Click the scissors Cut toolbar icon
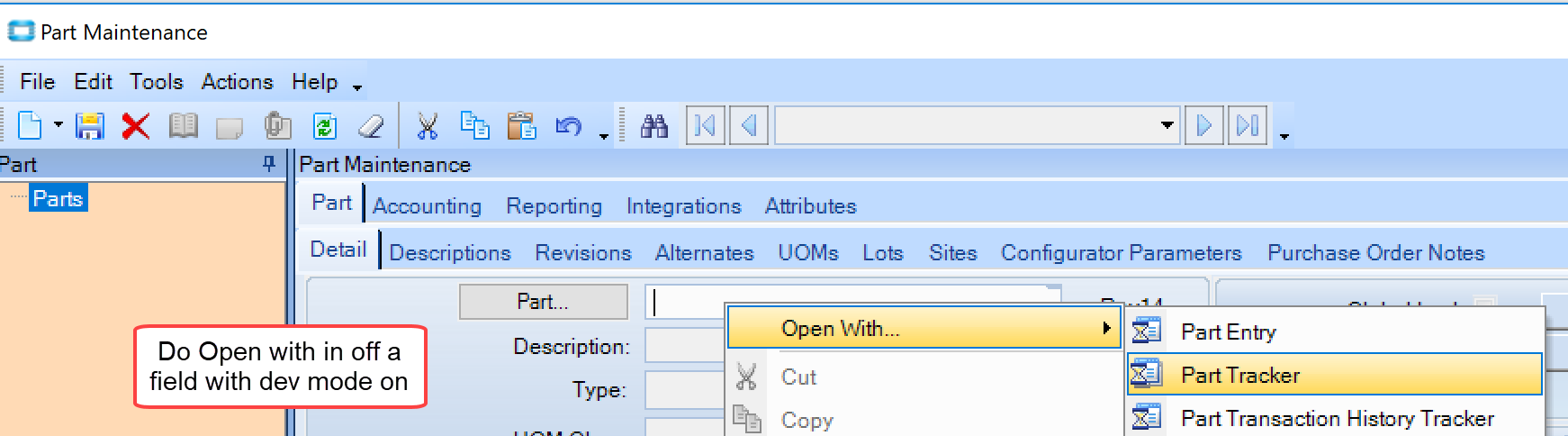 pos(428,126)
